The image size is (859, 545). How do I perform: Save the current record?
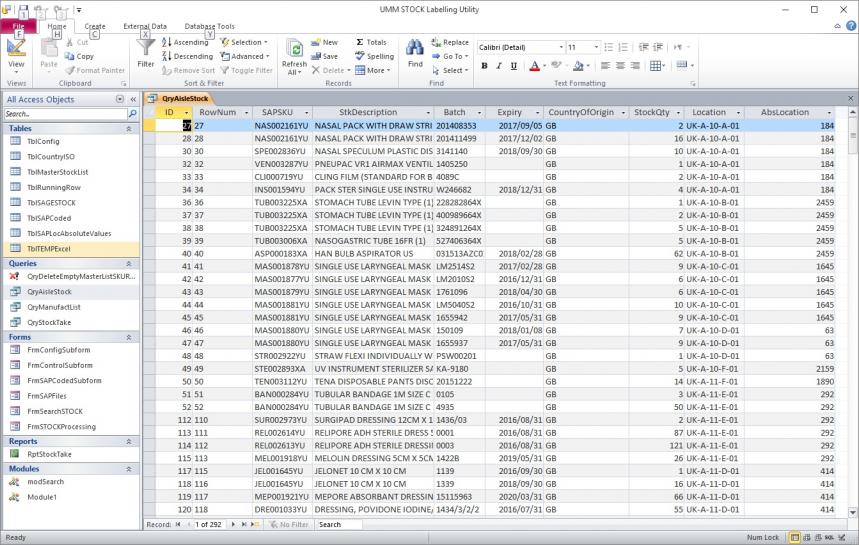(x=324, y=56)
